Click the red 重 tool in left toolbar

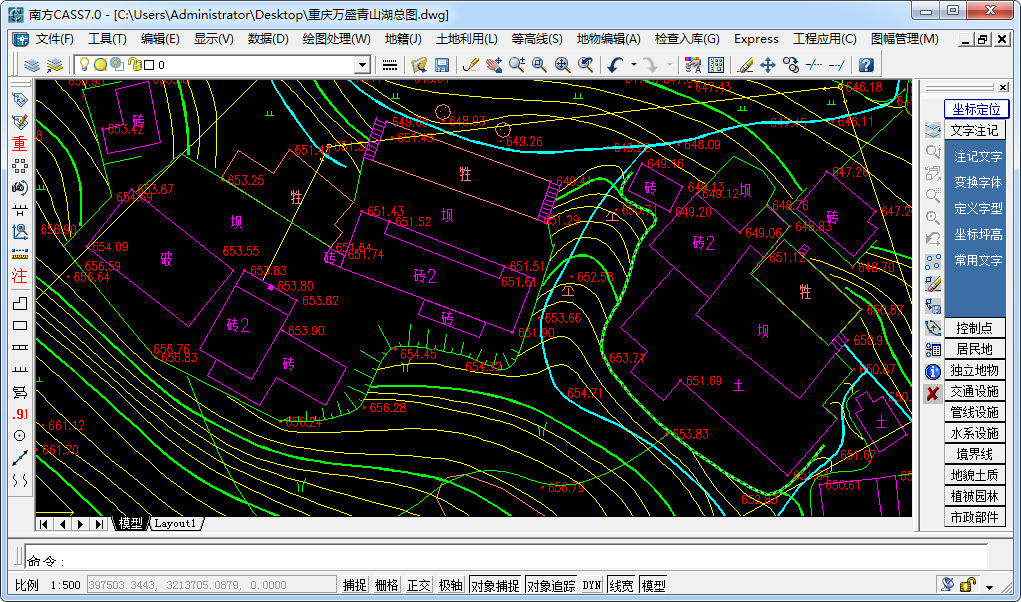click(20, 144)
